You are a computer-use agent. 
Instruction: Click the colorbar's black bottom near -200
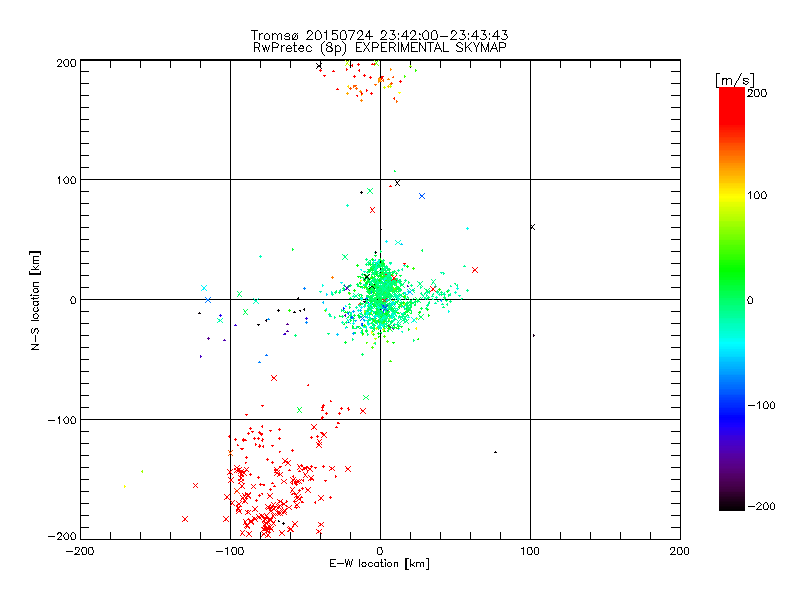pos(732,504)
